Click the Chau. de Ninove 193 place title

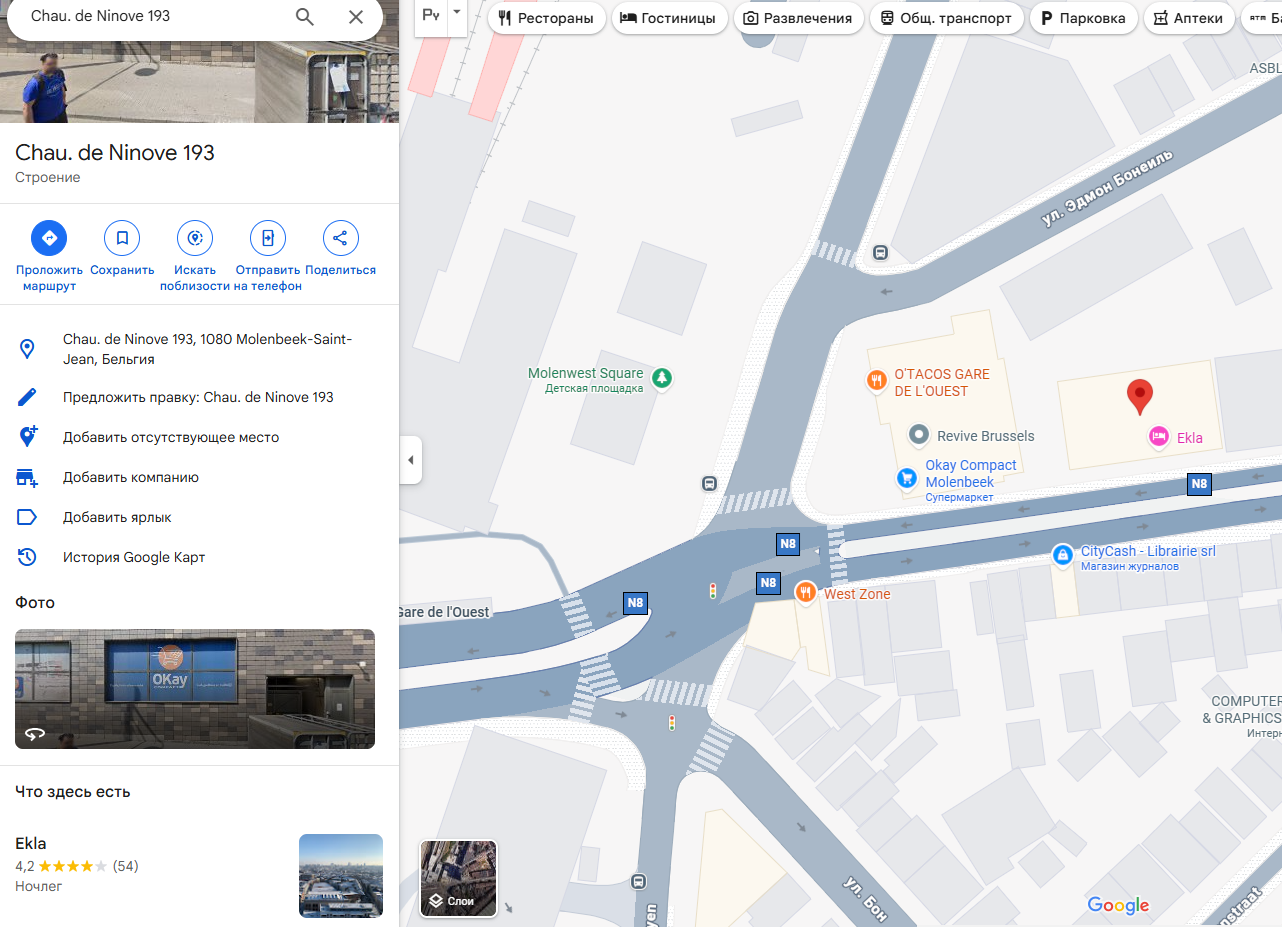pos(115,152)
